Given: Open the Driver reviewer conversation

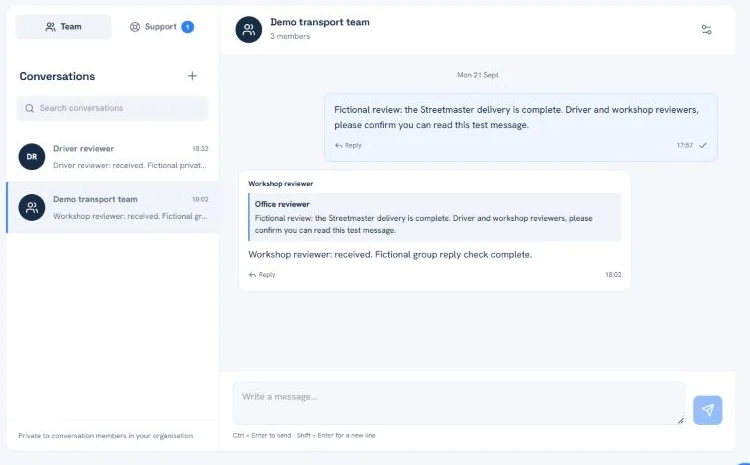Looking at the screenshot, I should 112,156.
